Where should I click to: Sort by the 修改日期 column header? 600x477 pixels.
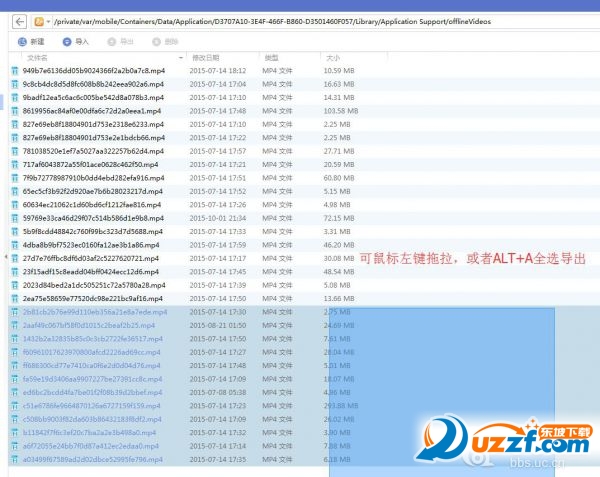(205, 58)
